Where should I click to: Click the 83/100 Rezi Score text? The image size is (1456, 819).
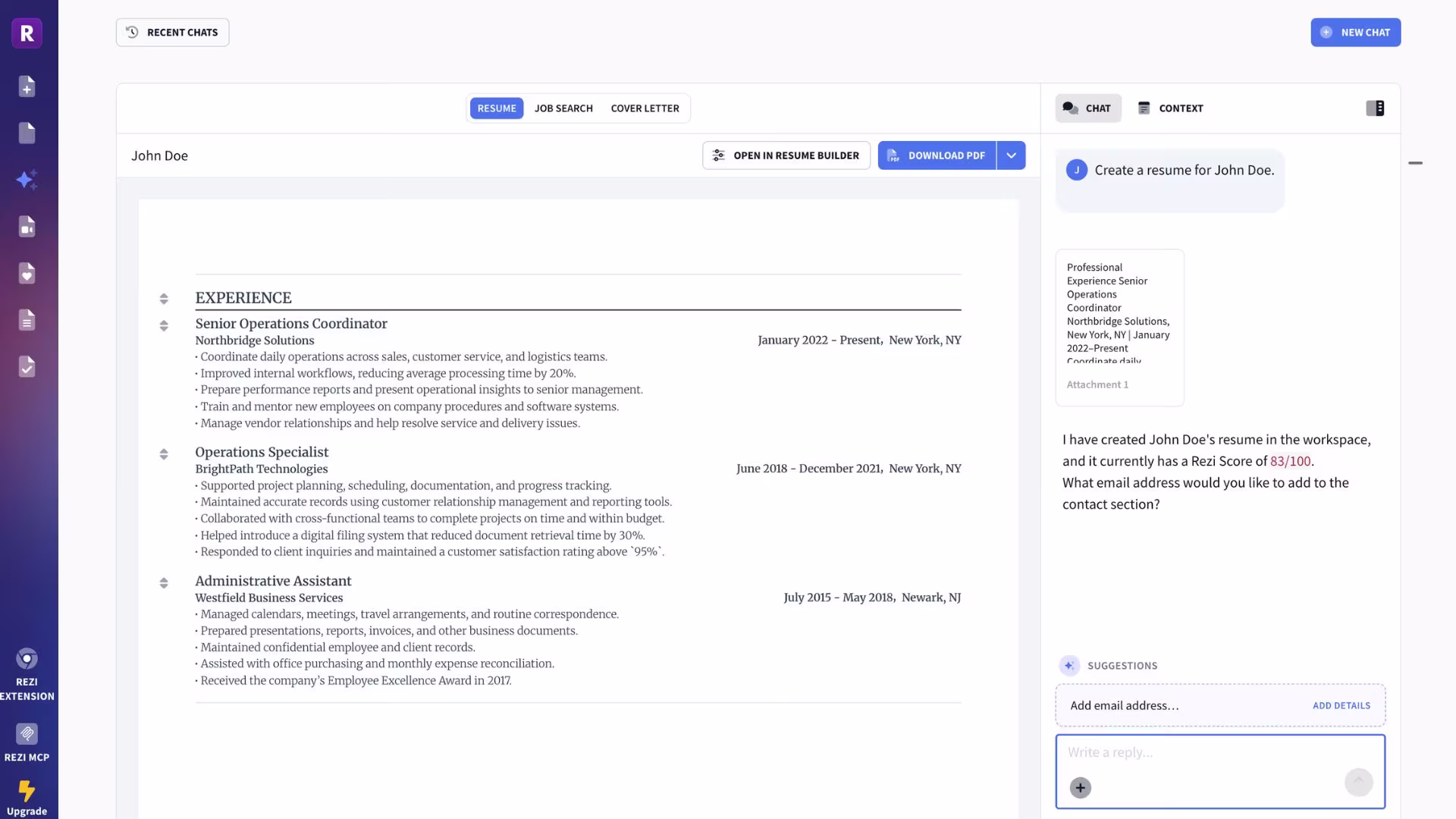[x=1290, y=461]
